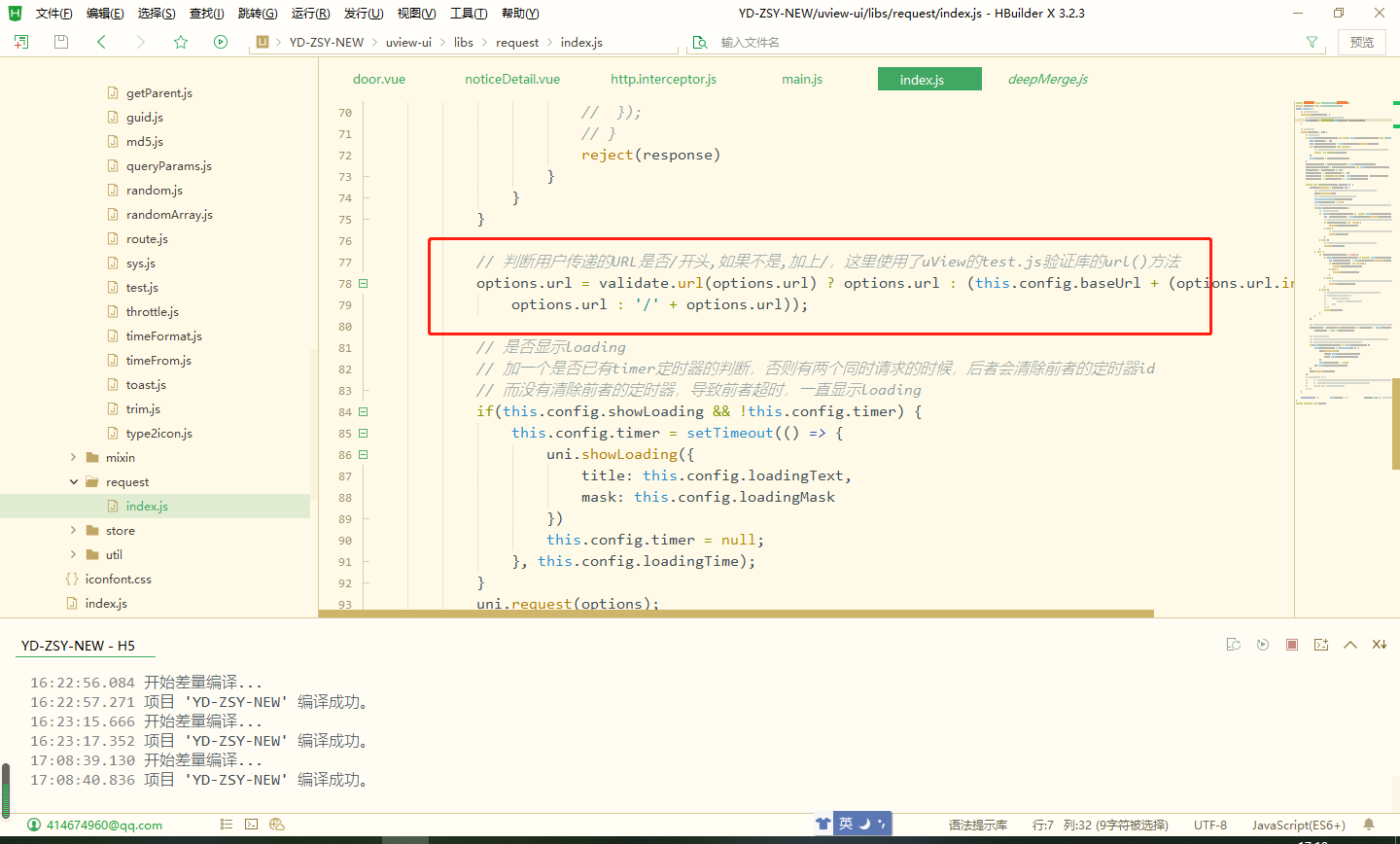Collapse code block at line 84
The height and width of the screenshot is (844, 1400).
coord(362,410)
